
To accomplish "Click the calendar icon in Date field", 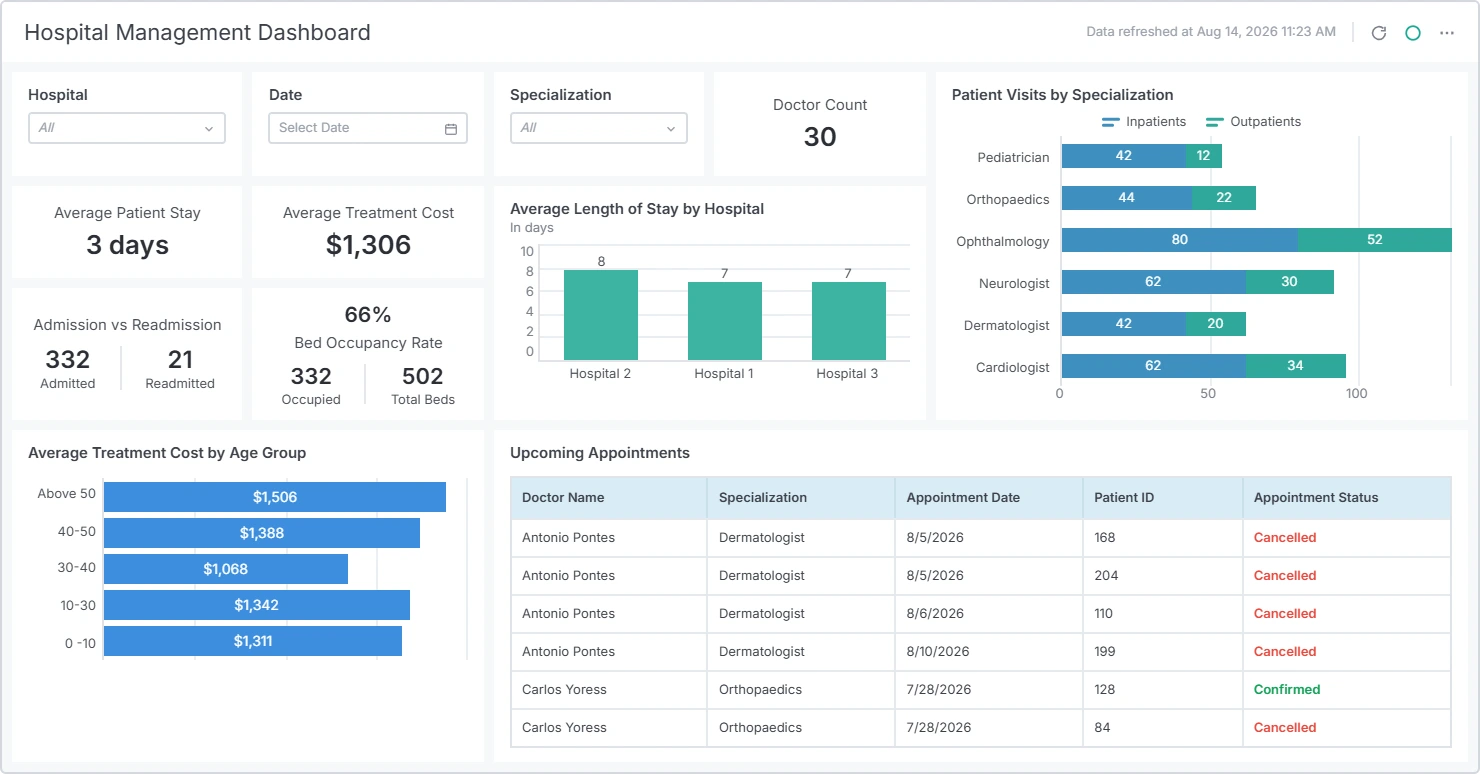I will [x=451, y=128].
